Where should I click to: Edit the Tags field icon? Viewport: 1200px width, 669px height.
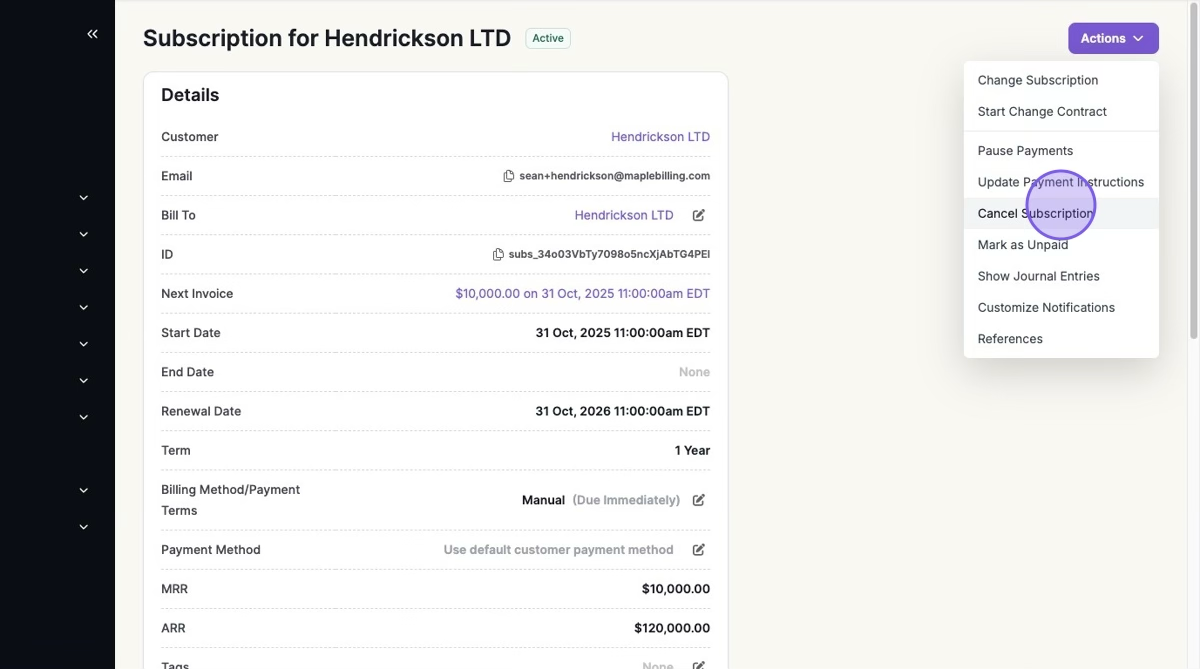(699, 665)
